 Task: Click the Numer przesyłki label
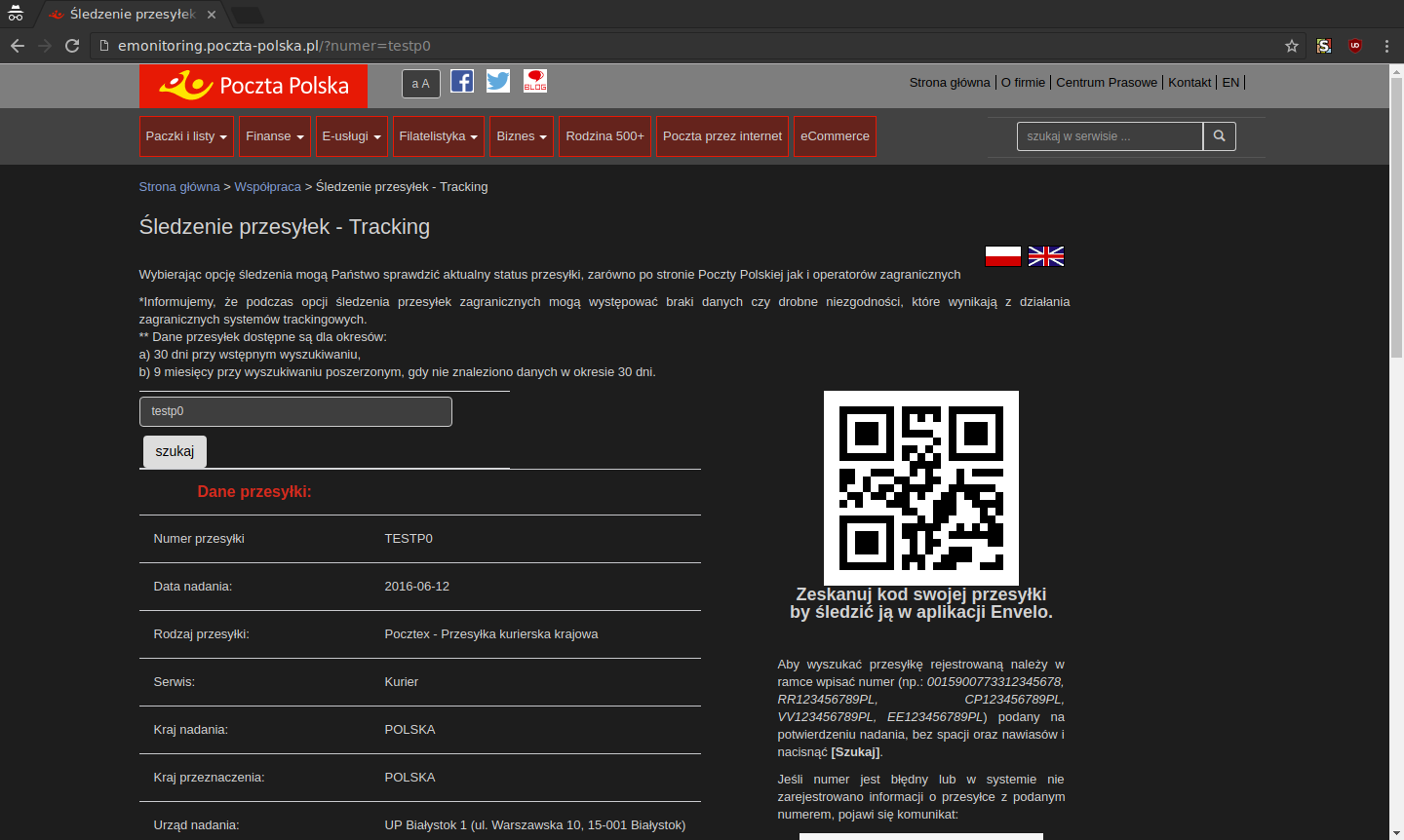coord(199,539)
